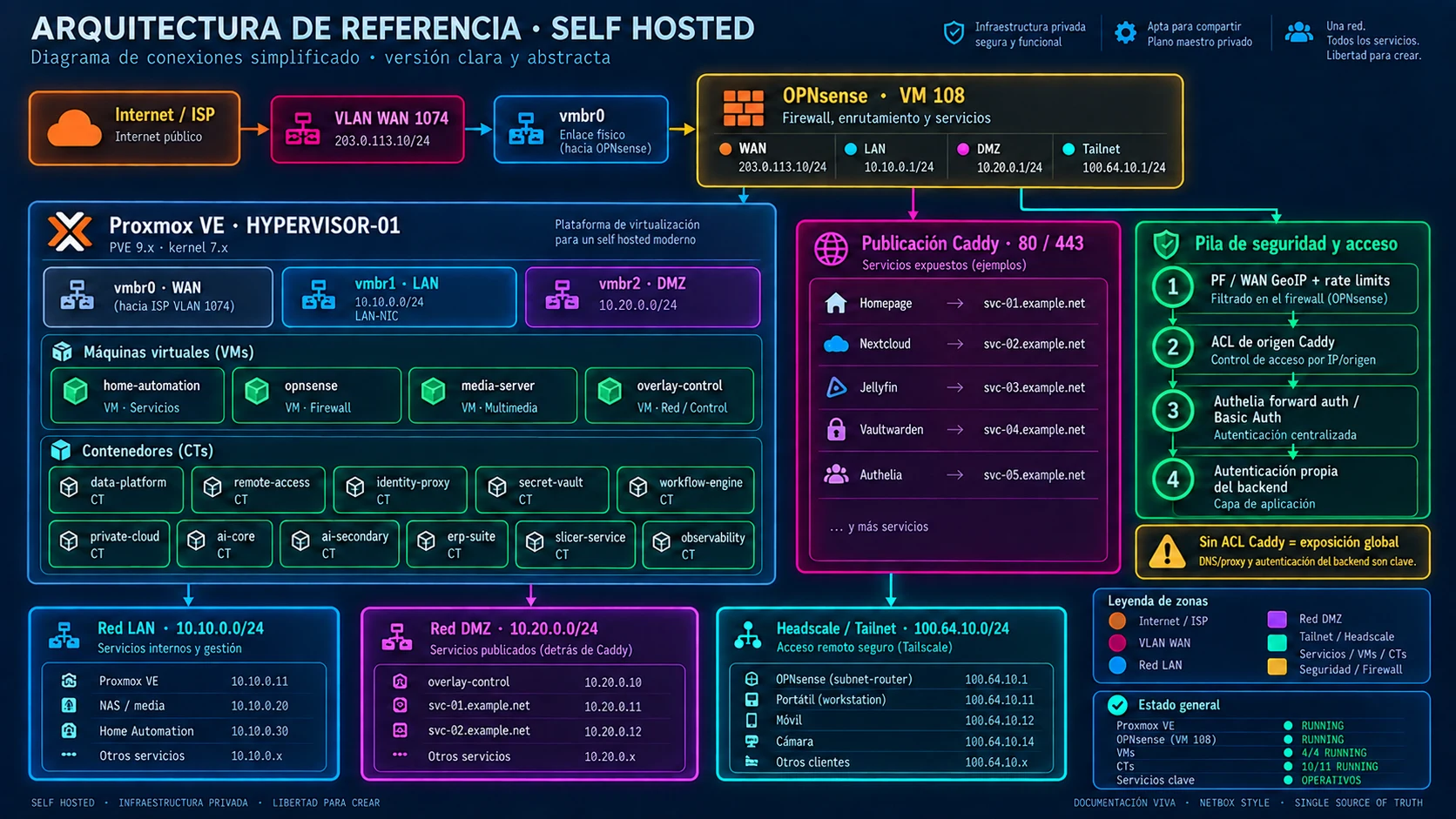This screenshot has width=1456, height=819.
Task: Click the gear icon beside Apta para compartir
Action: 1125,34
